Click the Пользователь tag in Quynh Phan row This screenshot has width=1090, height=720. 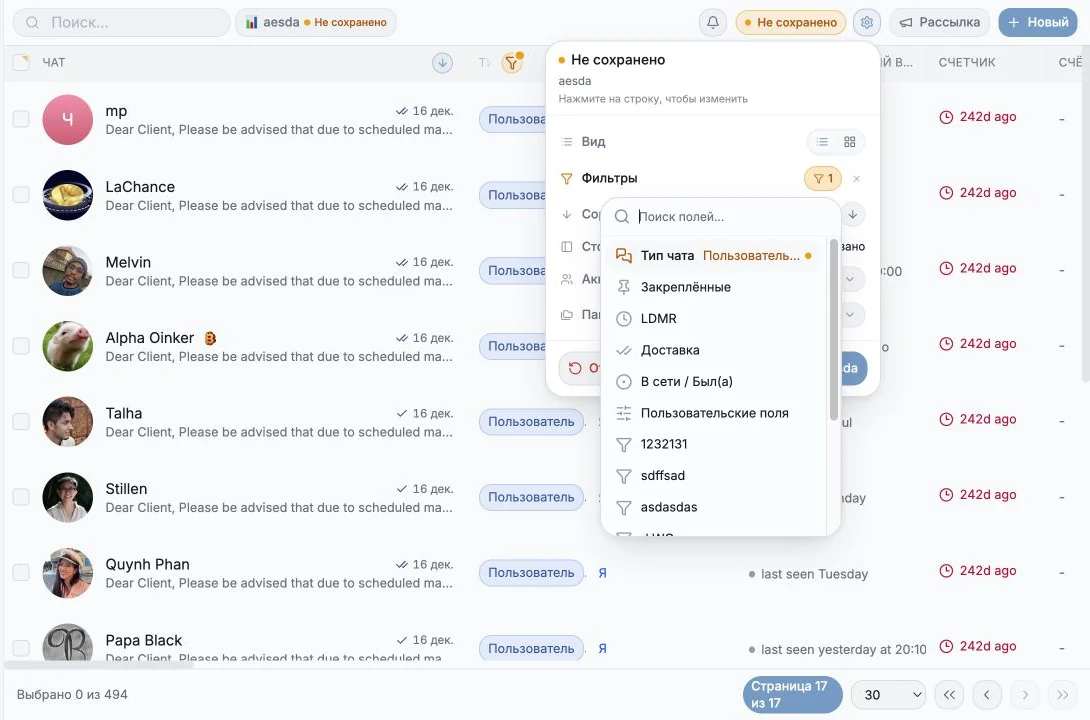coord(531,573)
